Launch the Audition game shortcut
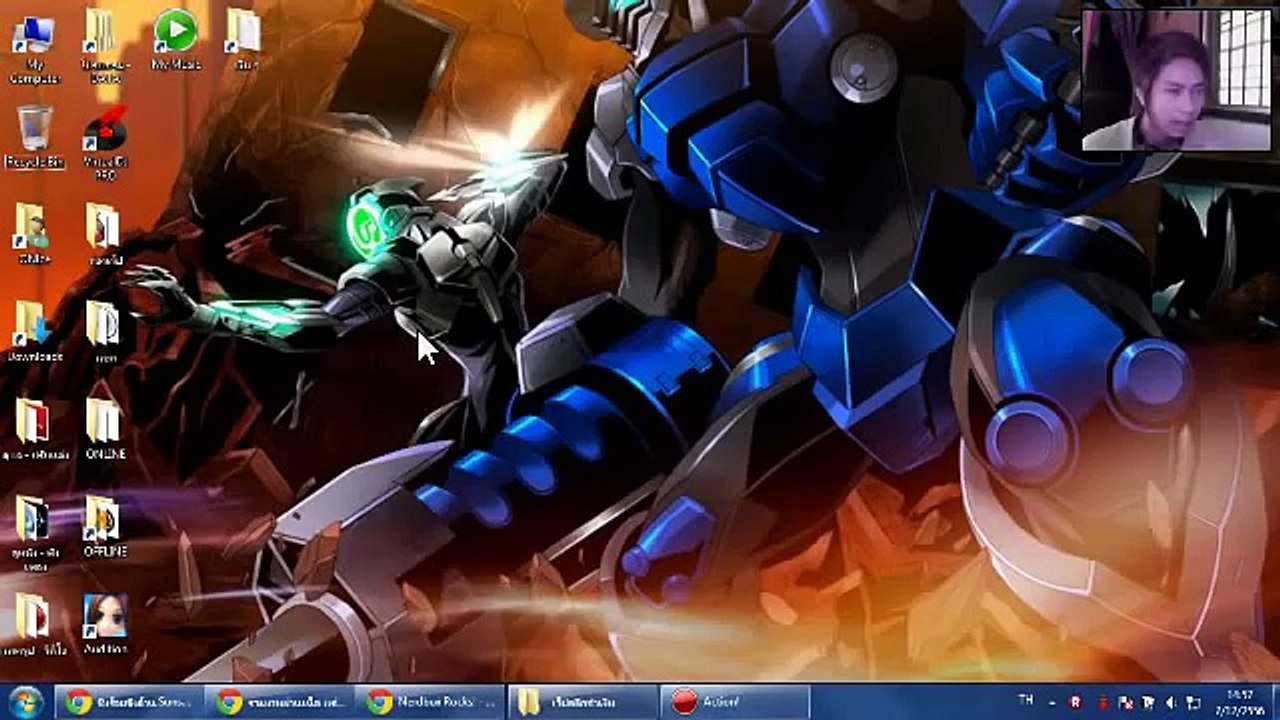 (105, 624)
